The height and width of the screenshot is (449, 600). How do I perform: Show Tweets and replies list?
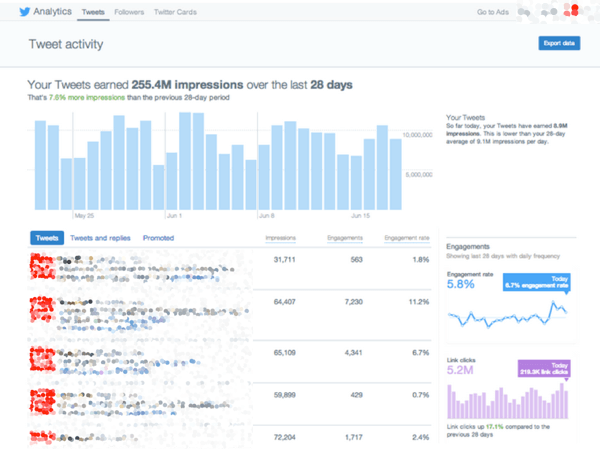[x=100, y=238]
